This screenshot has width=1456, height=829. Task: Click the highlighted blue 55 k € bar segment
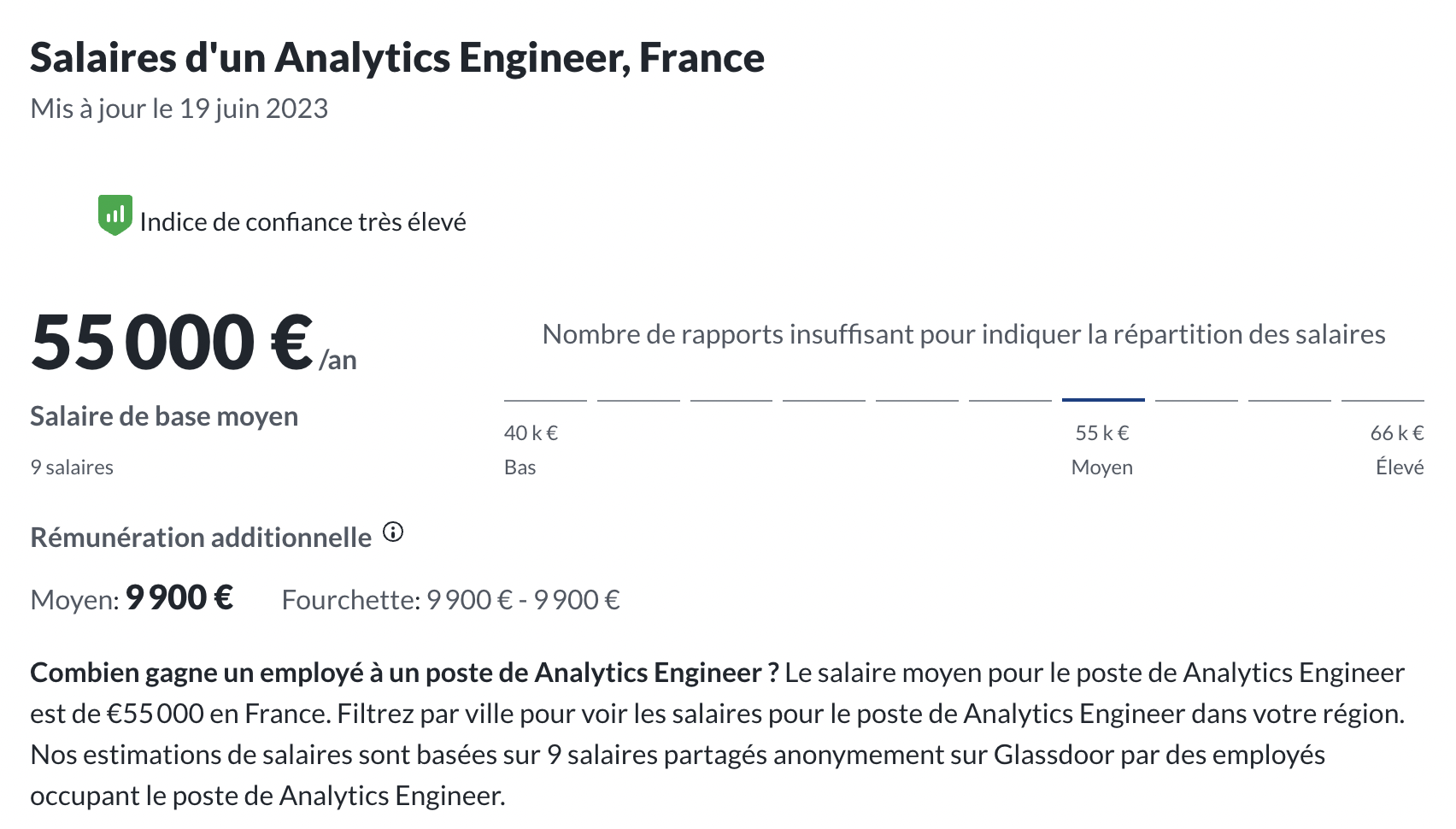(x=1103, y=399)
